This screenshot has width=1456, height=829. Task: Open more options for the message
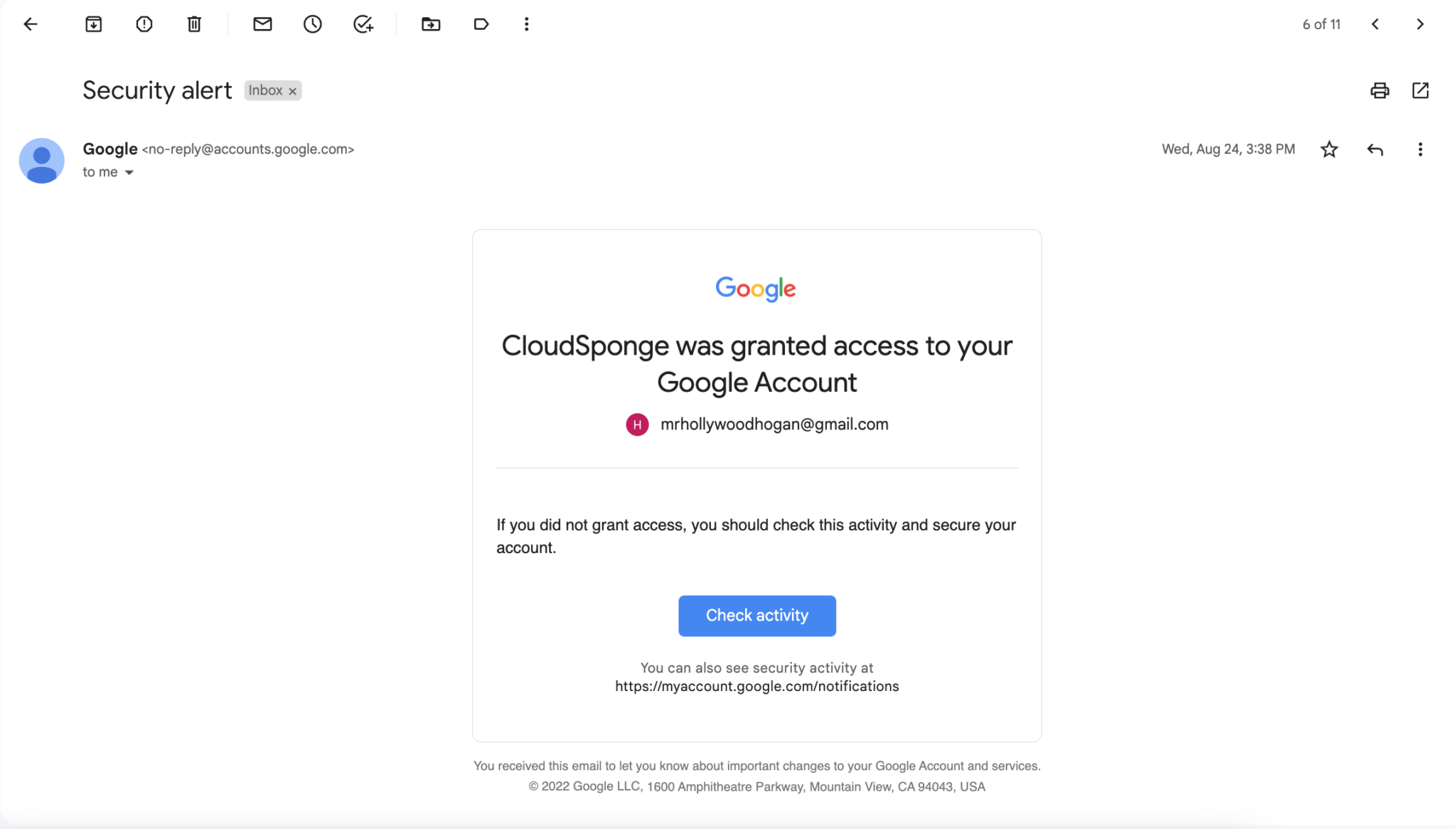[1420, 149]
